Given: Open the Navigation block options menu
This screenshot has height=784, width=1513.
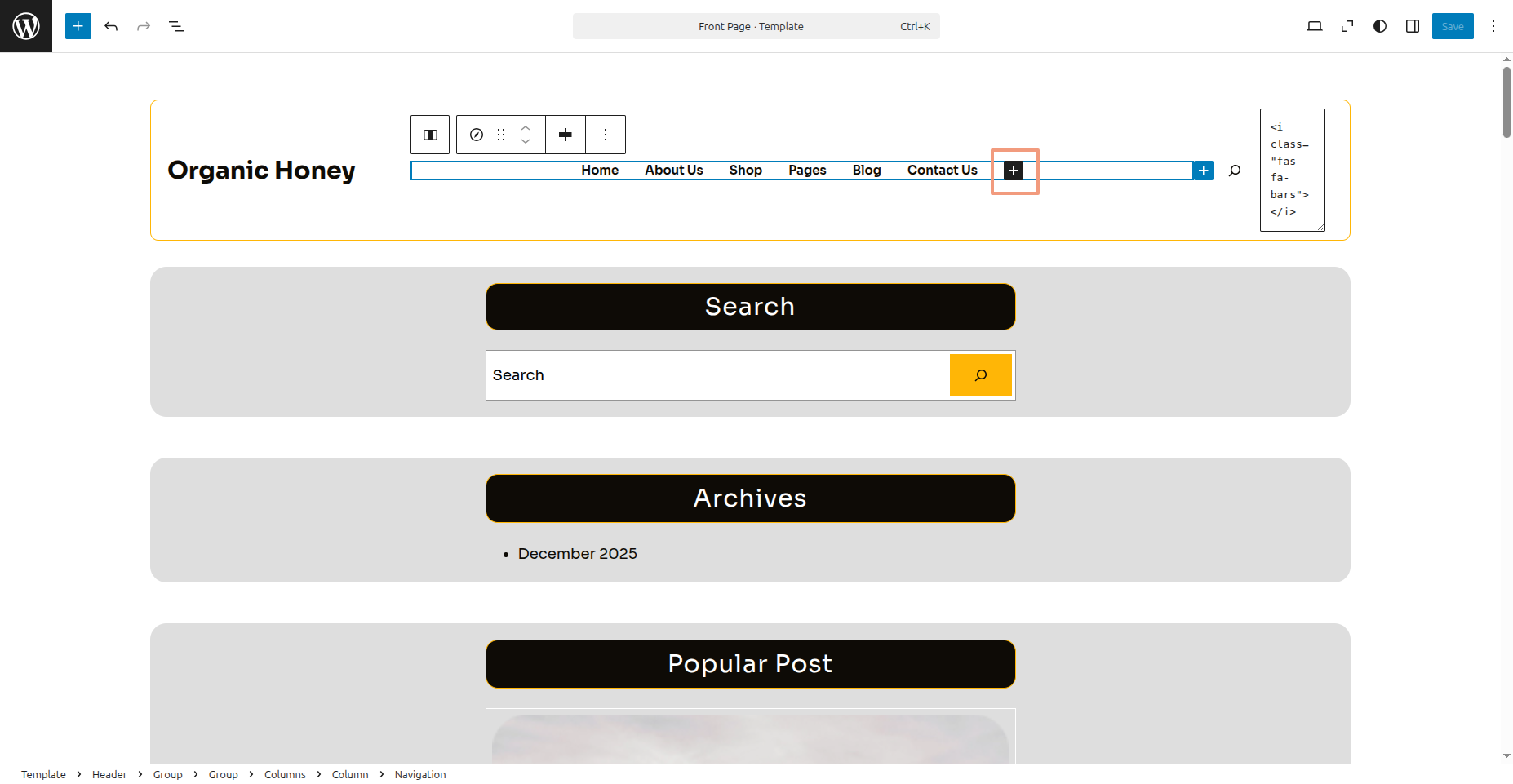Looking at the screenshot, I should 606,135.
